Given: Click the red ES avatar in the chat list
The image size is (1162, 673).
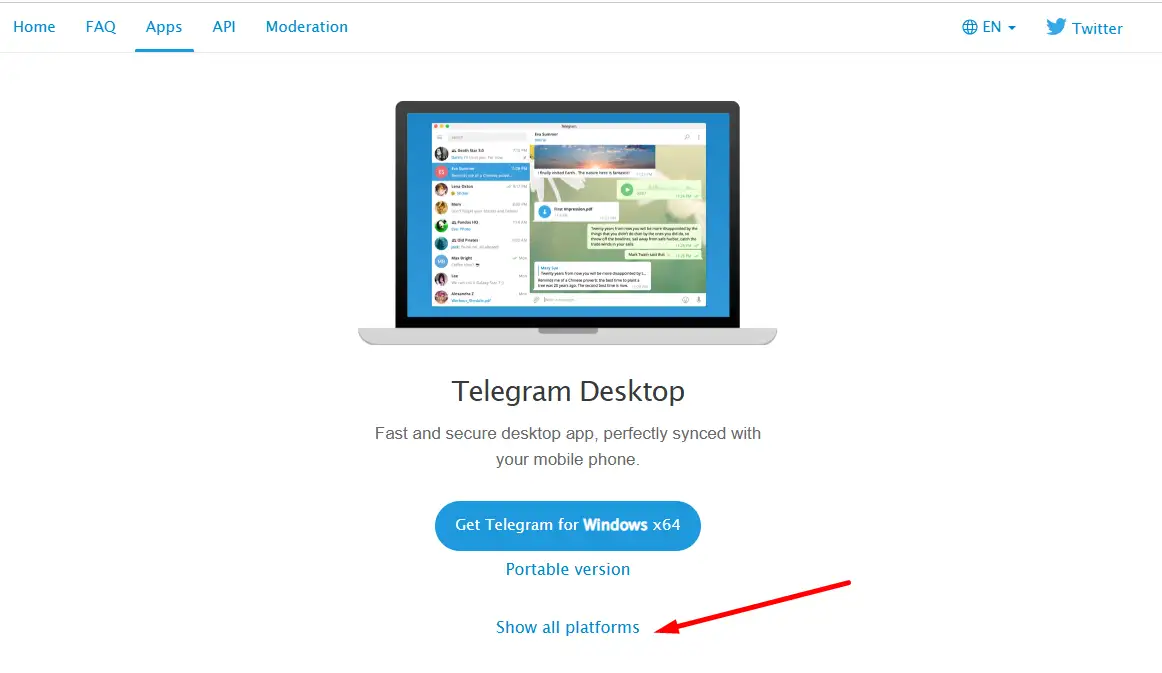Looking at the screenshot, I should [x=442, y=172].
